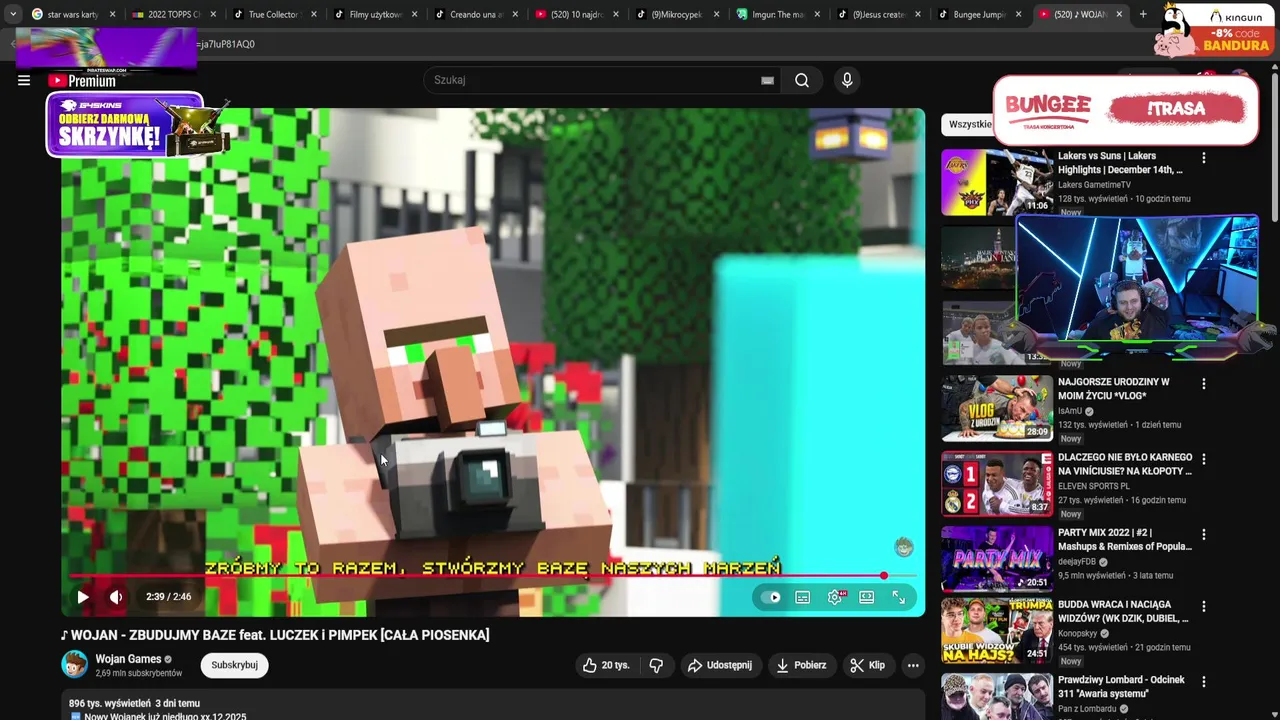Image resolution: width=1280 pixels, height=720 pixels.
Task: Mute the video volume
Action: (116, 597)
